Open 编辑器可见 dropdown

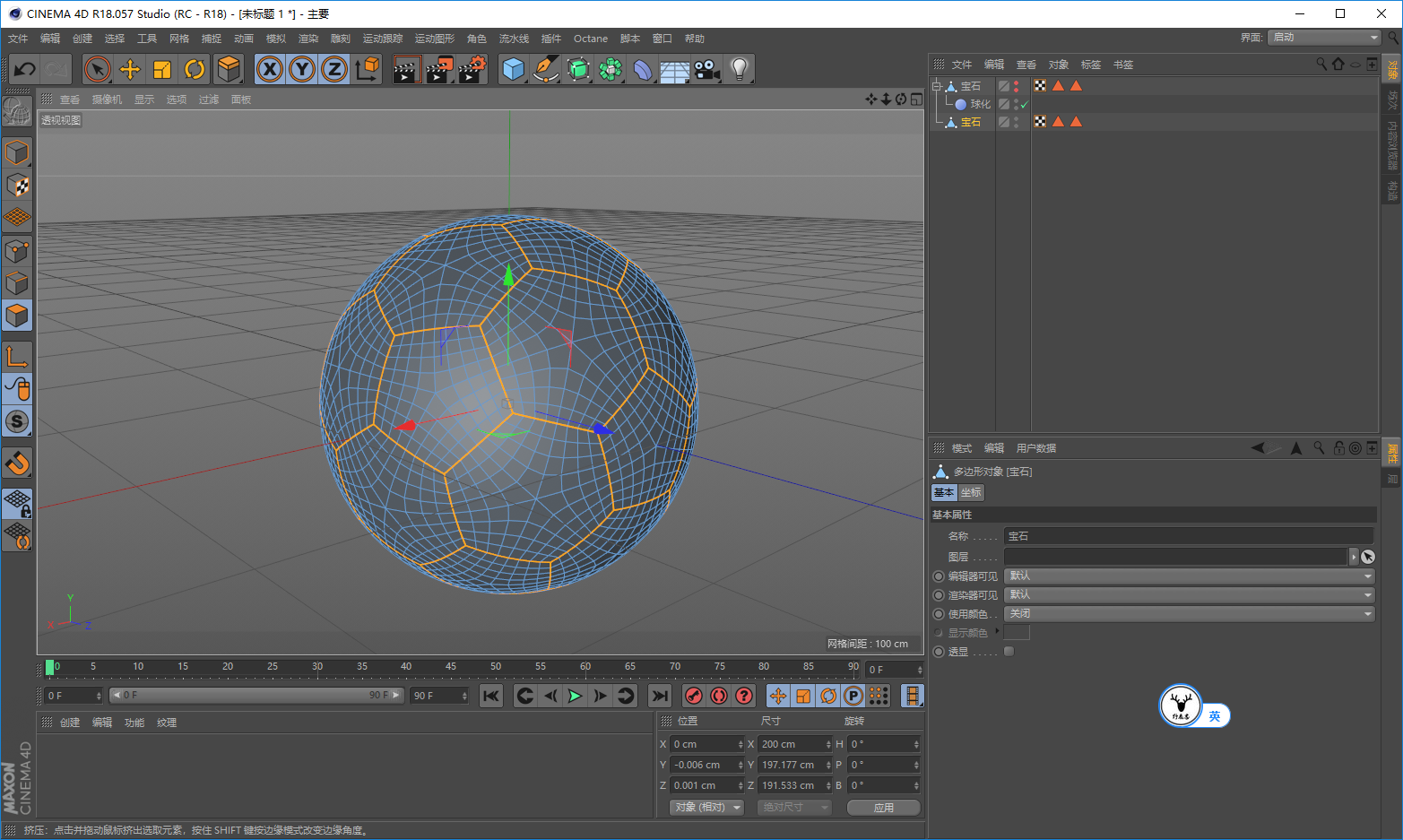pyautogui.click(x=1190, y=576)
